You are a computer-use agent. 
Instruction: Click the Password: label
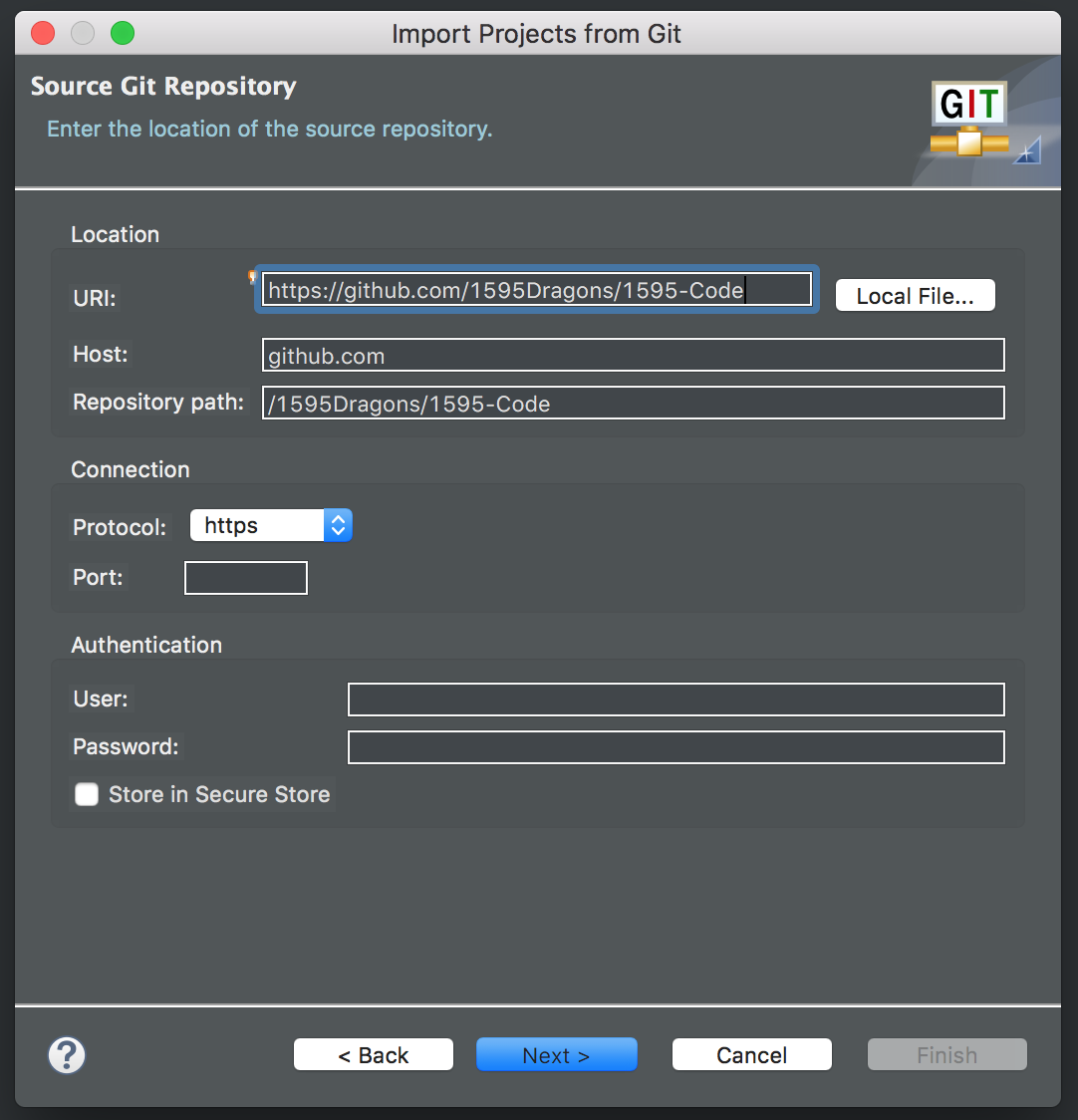pyautogui.click(x=126, y=746)
